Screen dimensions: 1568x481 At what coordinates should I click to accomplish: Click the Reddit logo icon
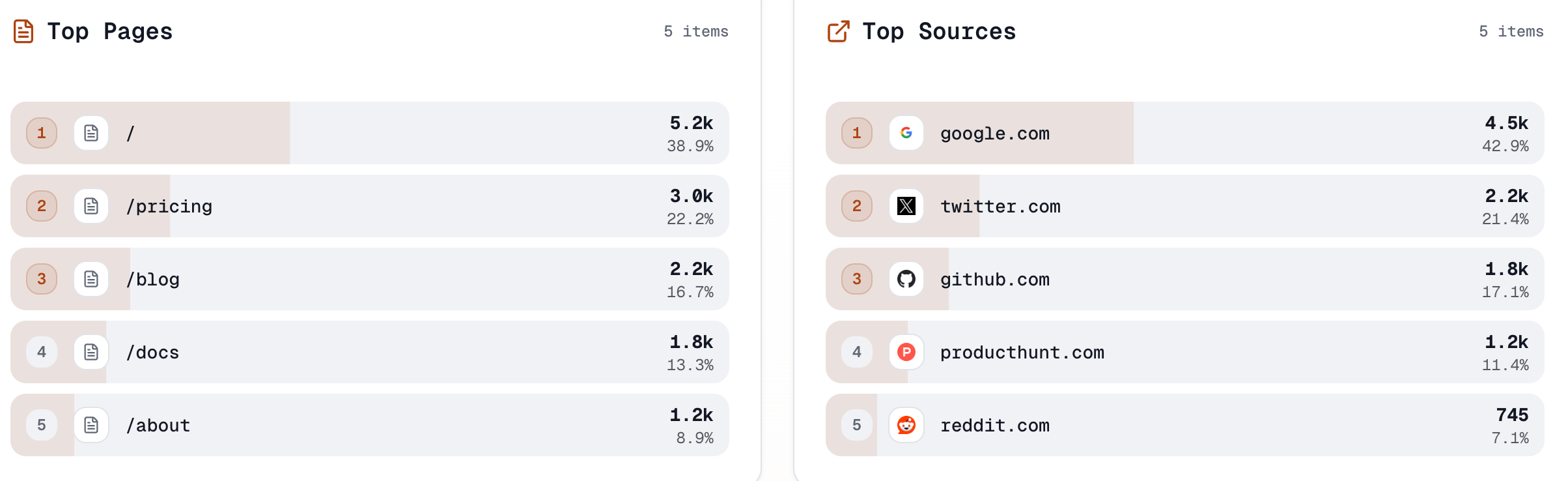(x=906, y=425)
